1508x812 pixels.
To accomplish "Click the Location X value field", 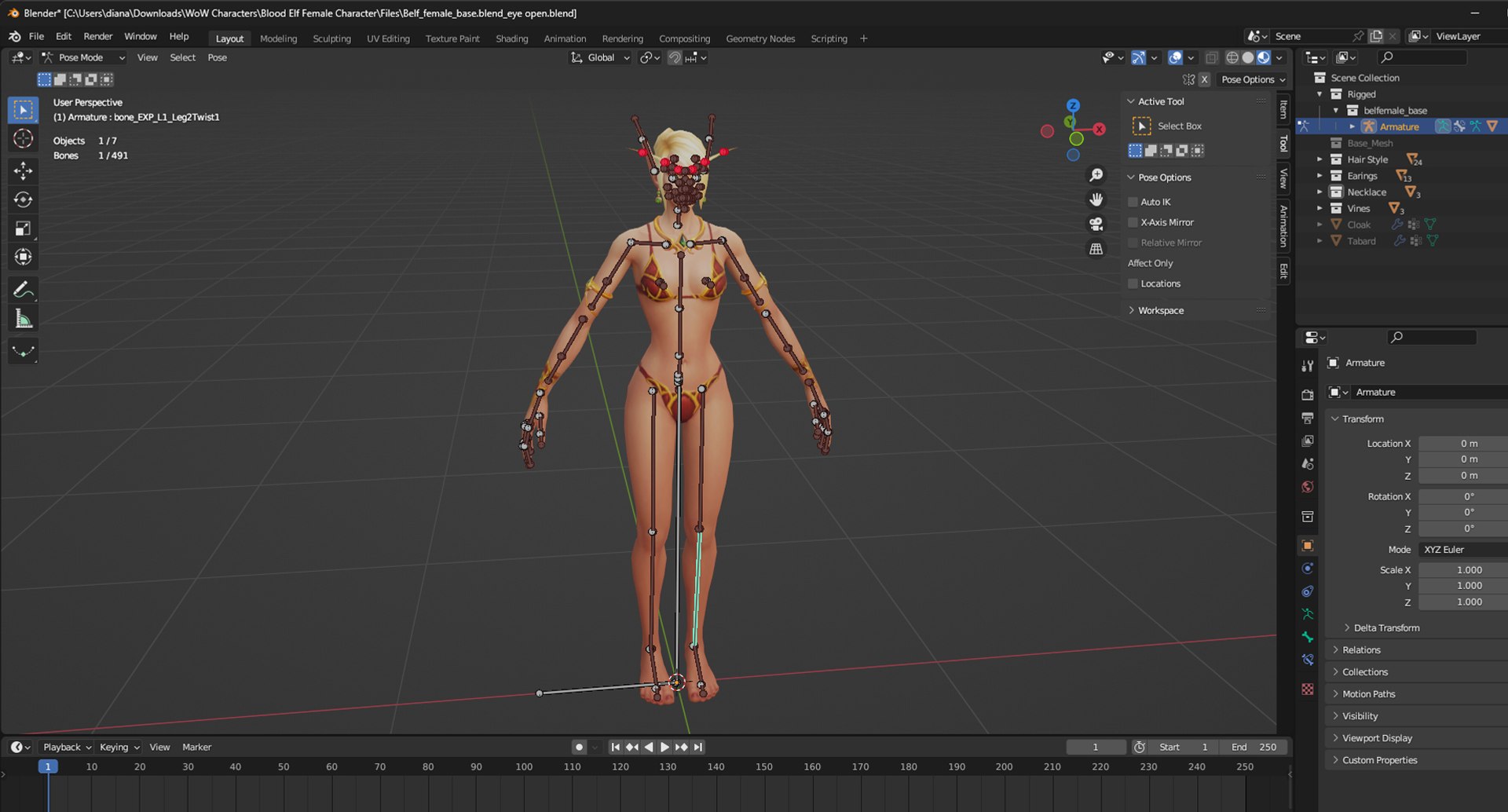I will pos(1463,444).
